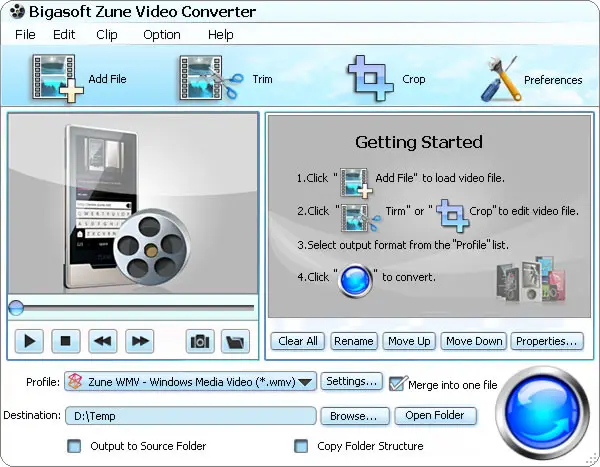Click Browse... to choose destination
600x467 pixels.
click(x=355, y=416)
